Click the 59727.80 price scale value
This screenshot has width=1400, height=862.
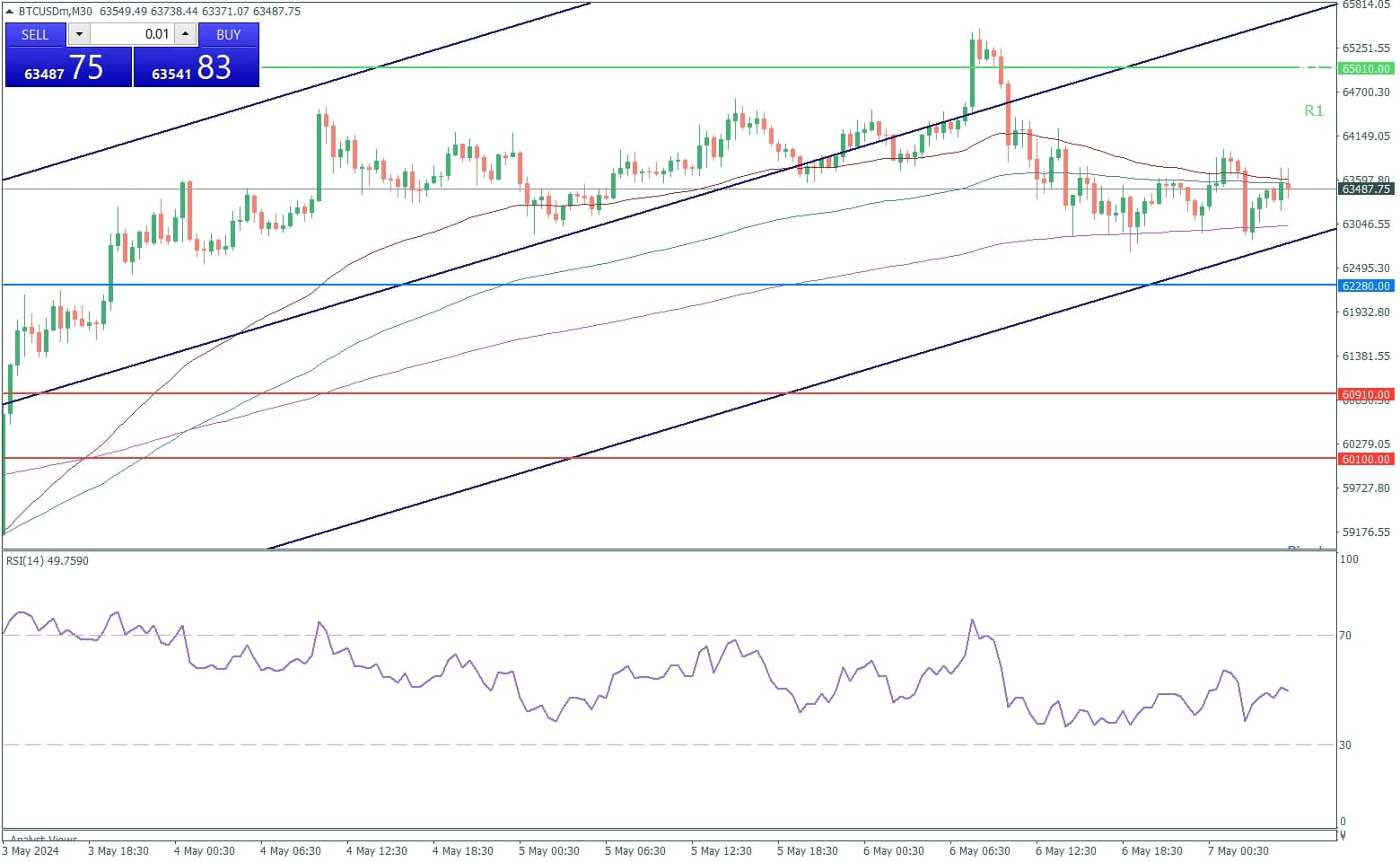click(x=1366, y=488)
